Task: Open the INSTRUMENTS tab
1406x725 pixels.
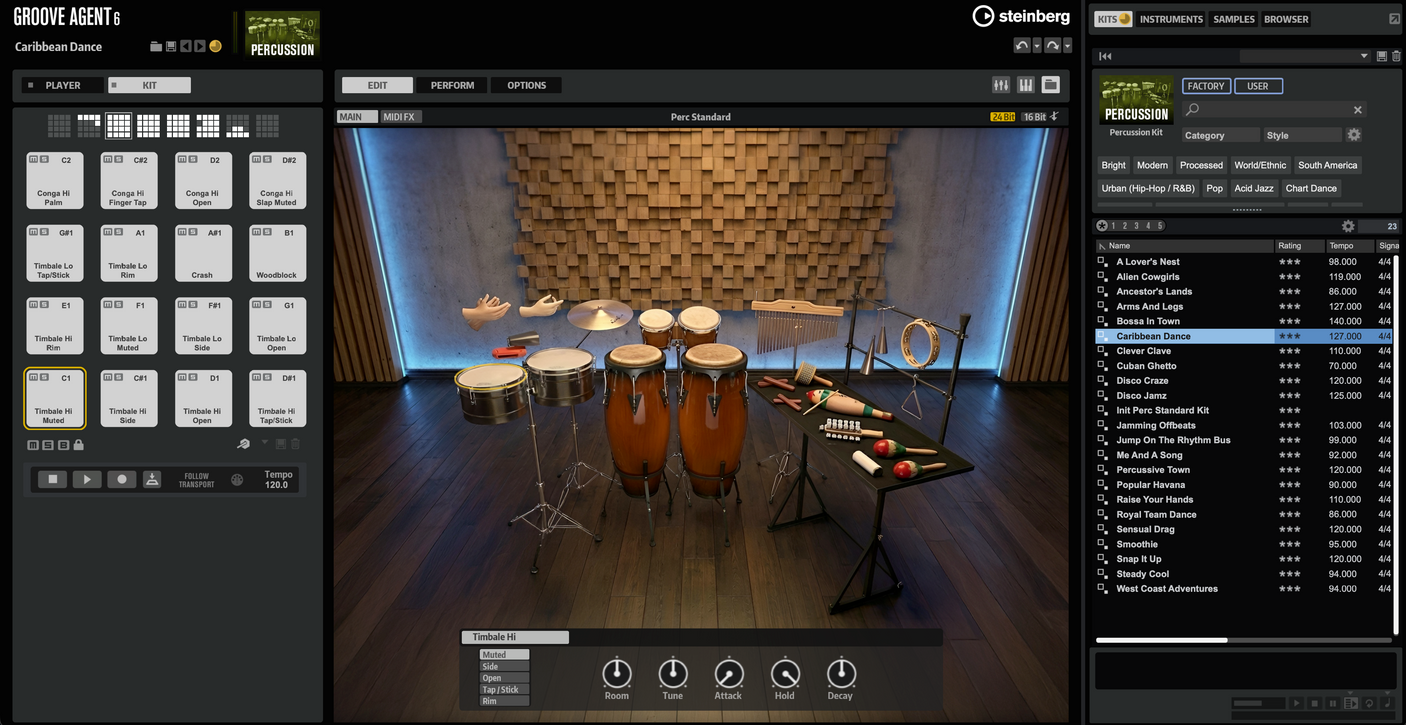Action: click(x=1171, y=18)
